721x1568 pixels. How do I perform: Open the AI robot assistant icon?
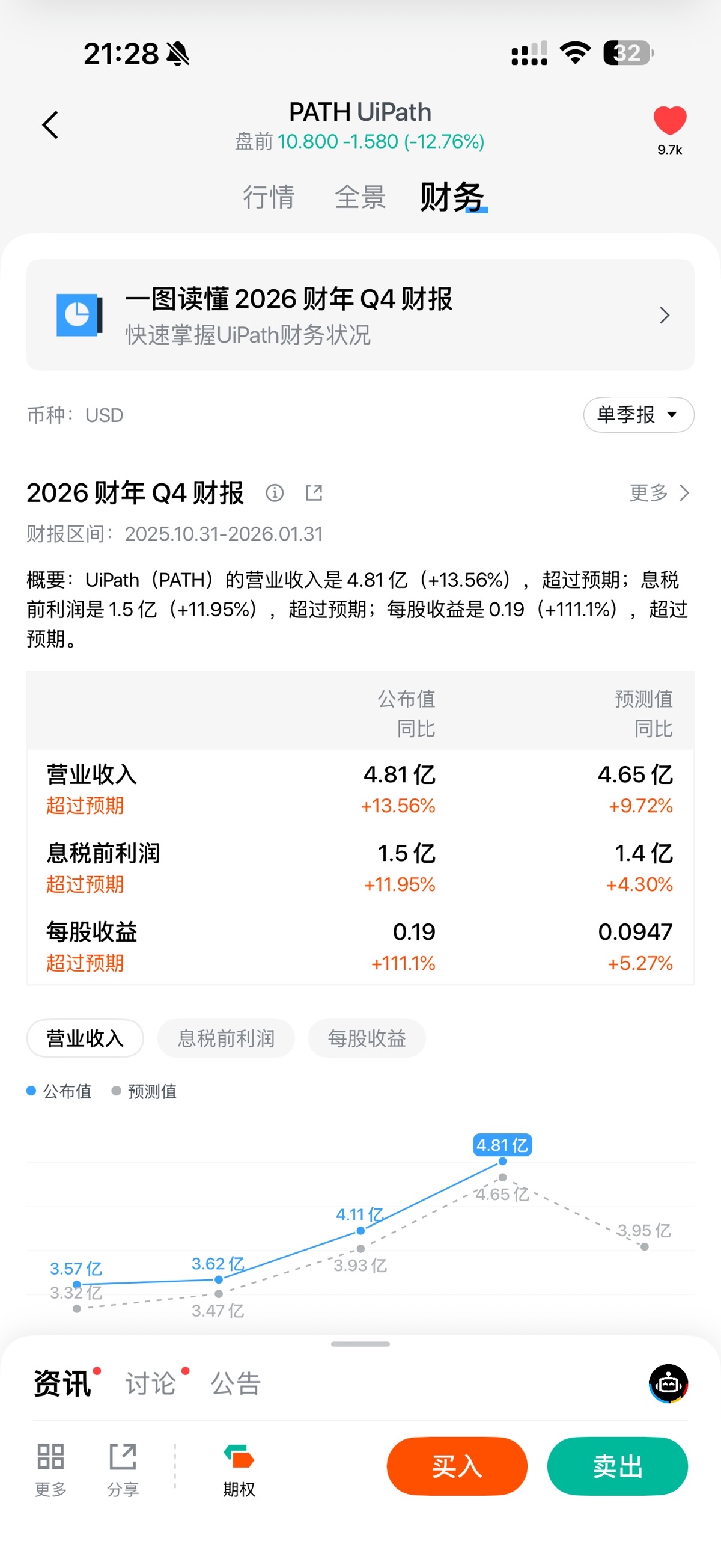pos(668,1383)
